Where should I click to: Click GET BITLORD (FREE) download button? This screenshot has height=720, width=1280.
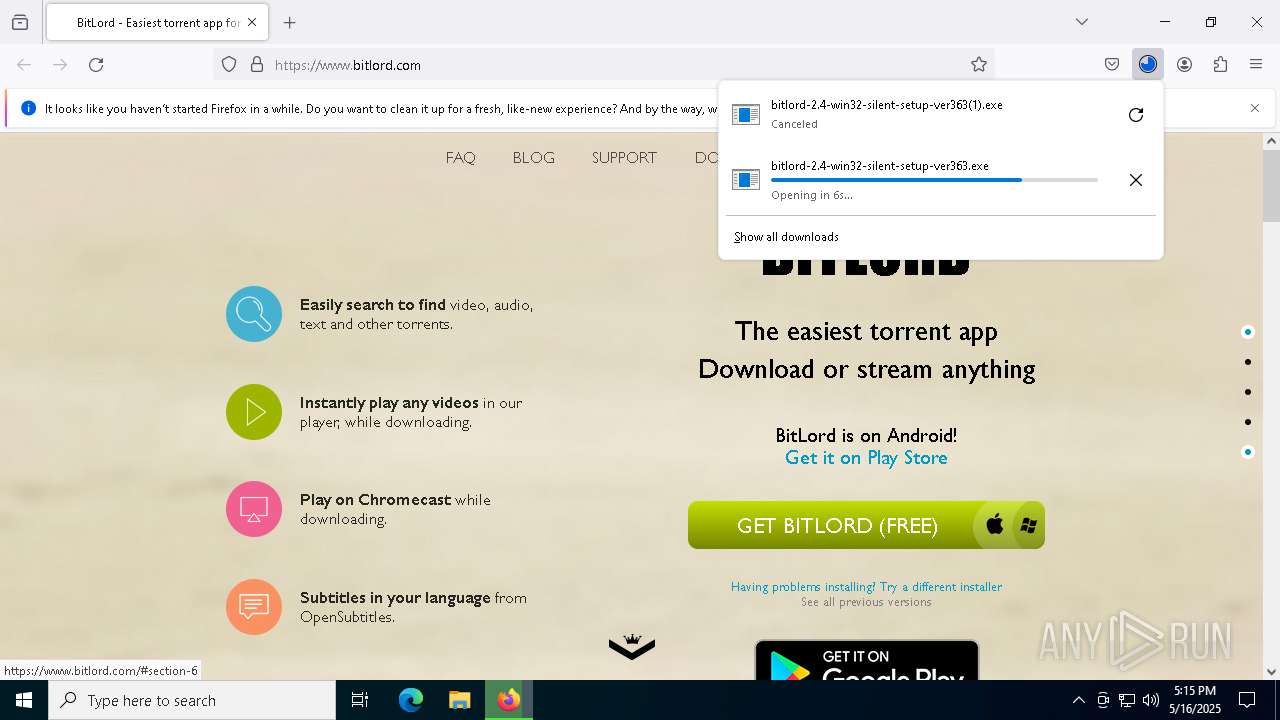coord(866,525)
